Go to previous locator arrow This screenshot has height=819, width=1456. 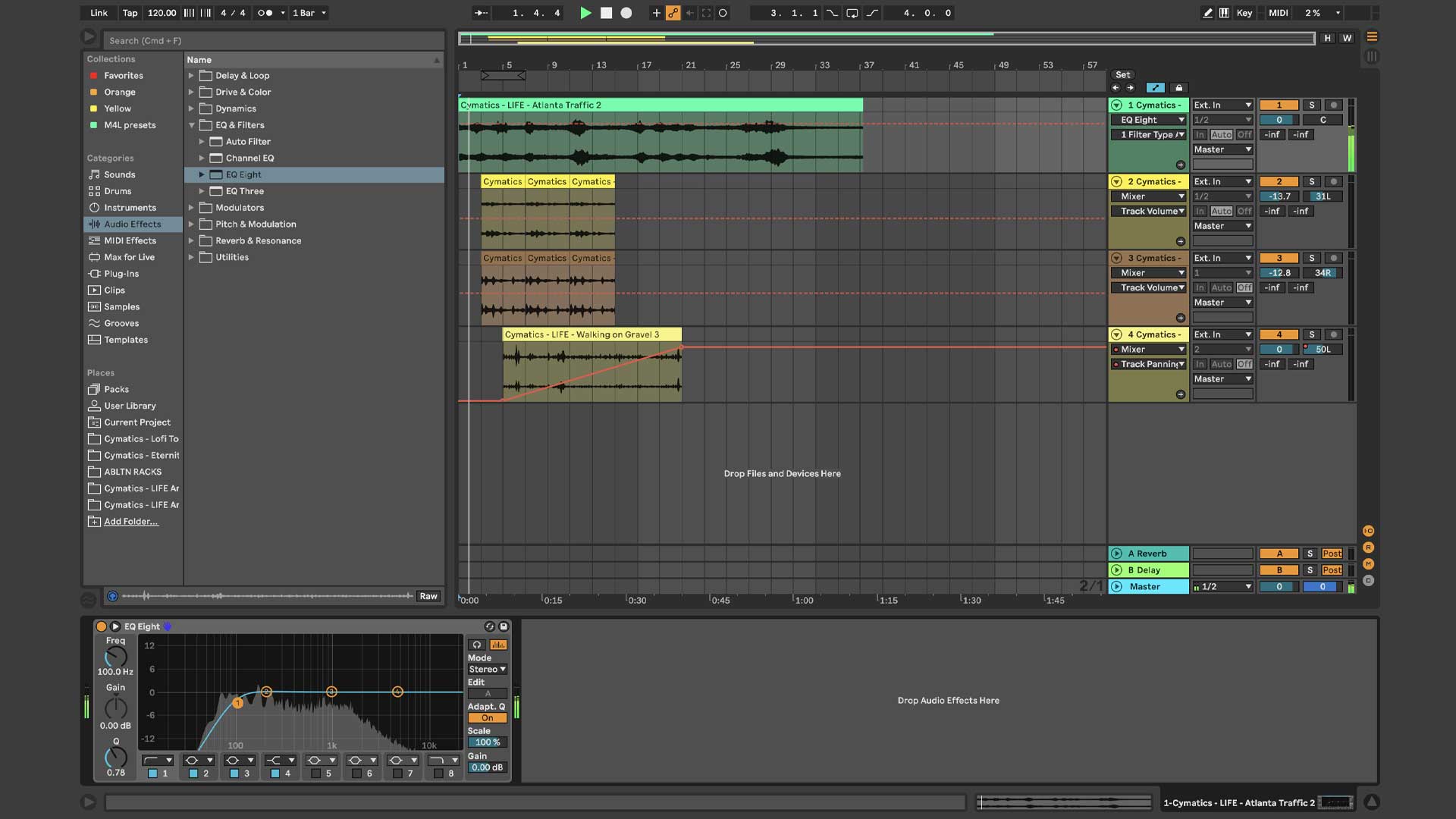coord(1116,88)
